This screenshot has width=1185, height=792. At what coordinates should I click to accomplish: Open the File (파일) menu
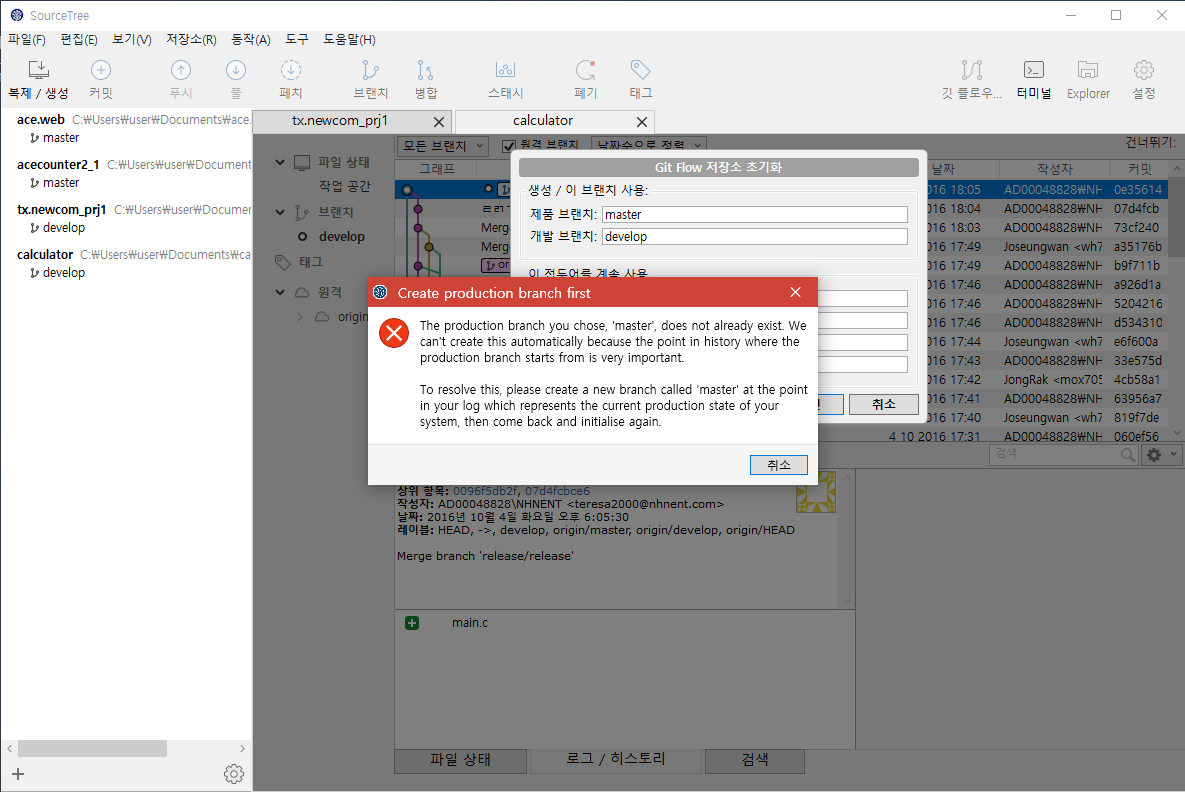26,39
